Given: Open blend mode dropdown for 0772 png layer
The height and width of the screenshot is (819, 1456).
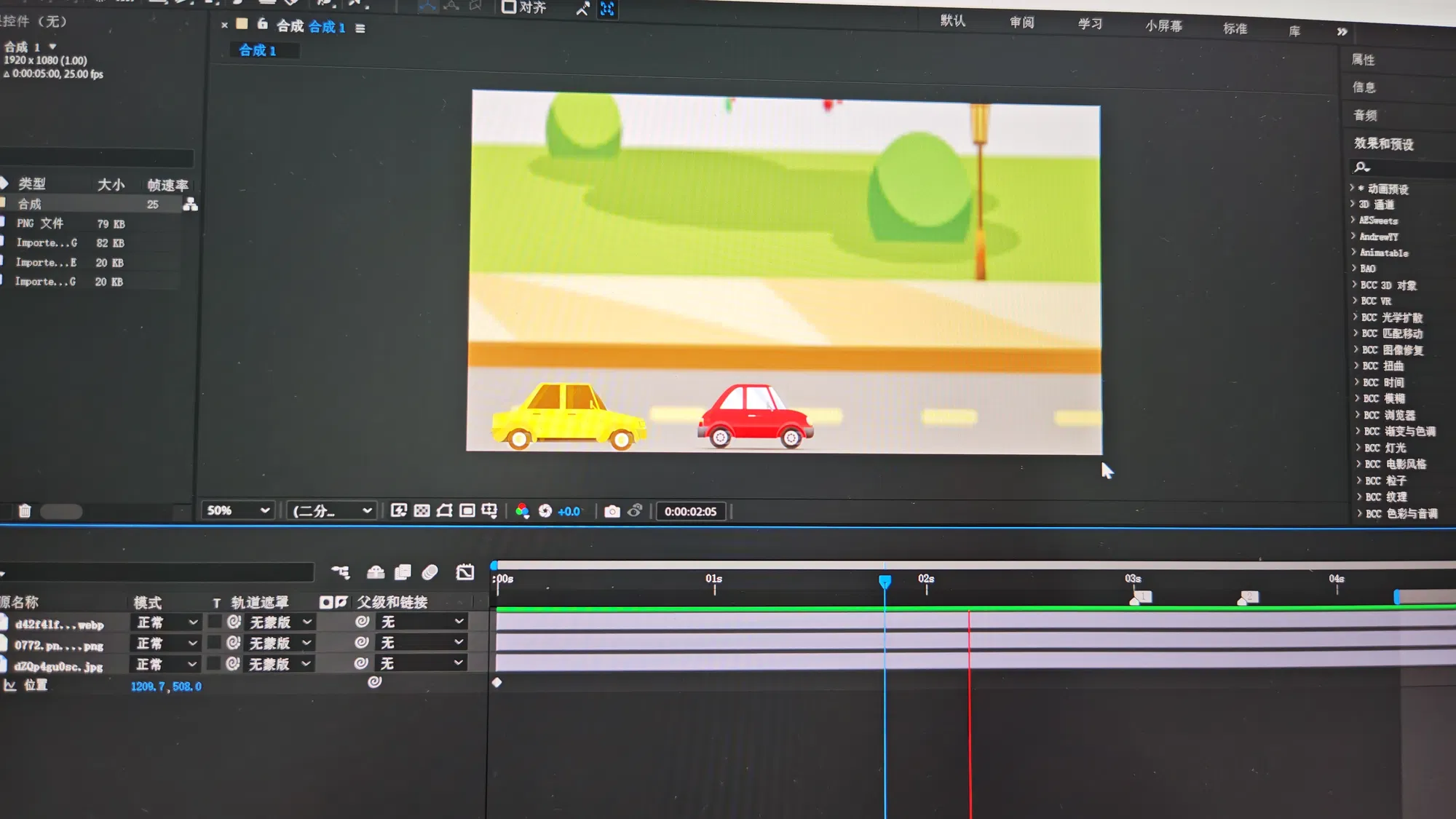Looking at the screenshot, I should [167, 644].
